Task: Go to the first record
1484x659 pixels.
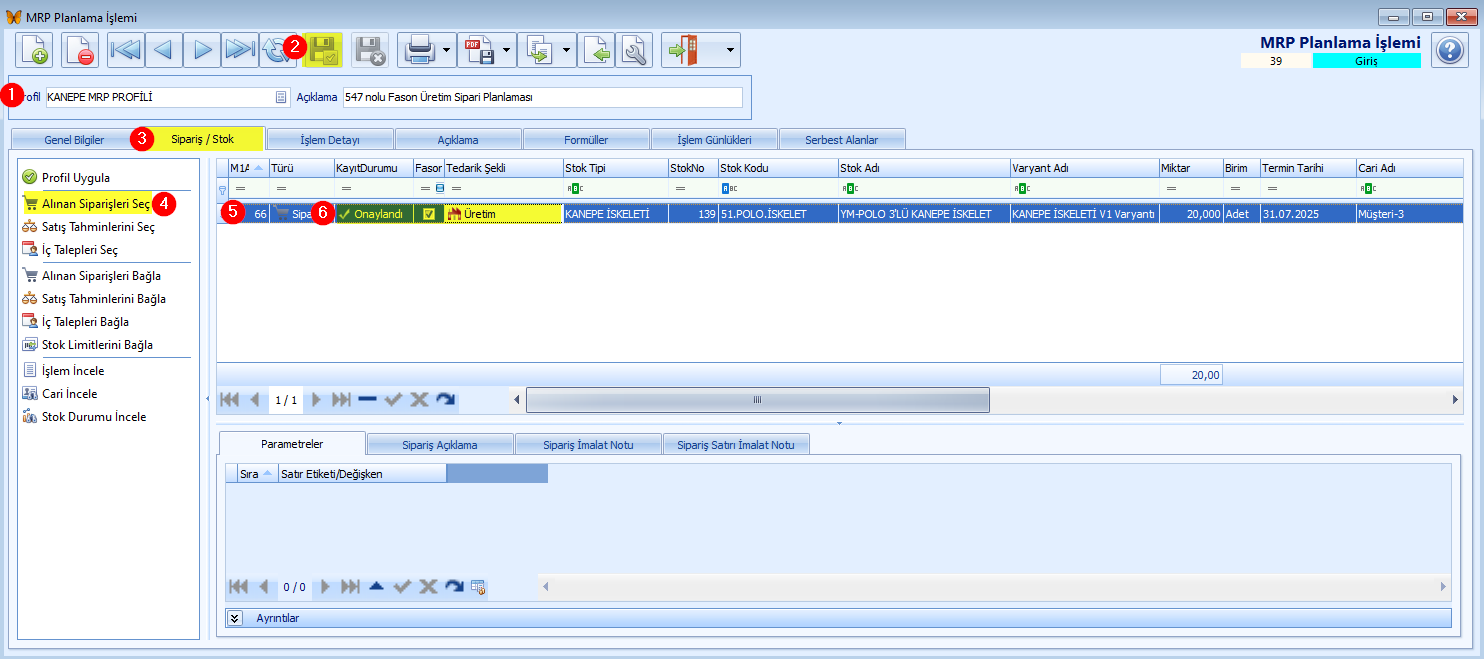Action: 126,49
